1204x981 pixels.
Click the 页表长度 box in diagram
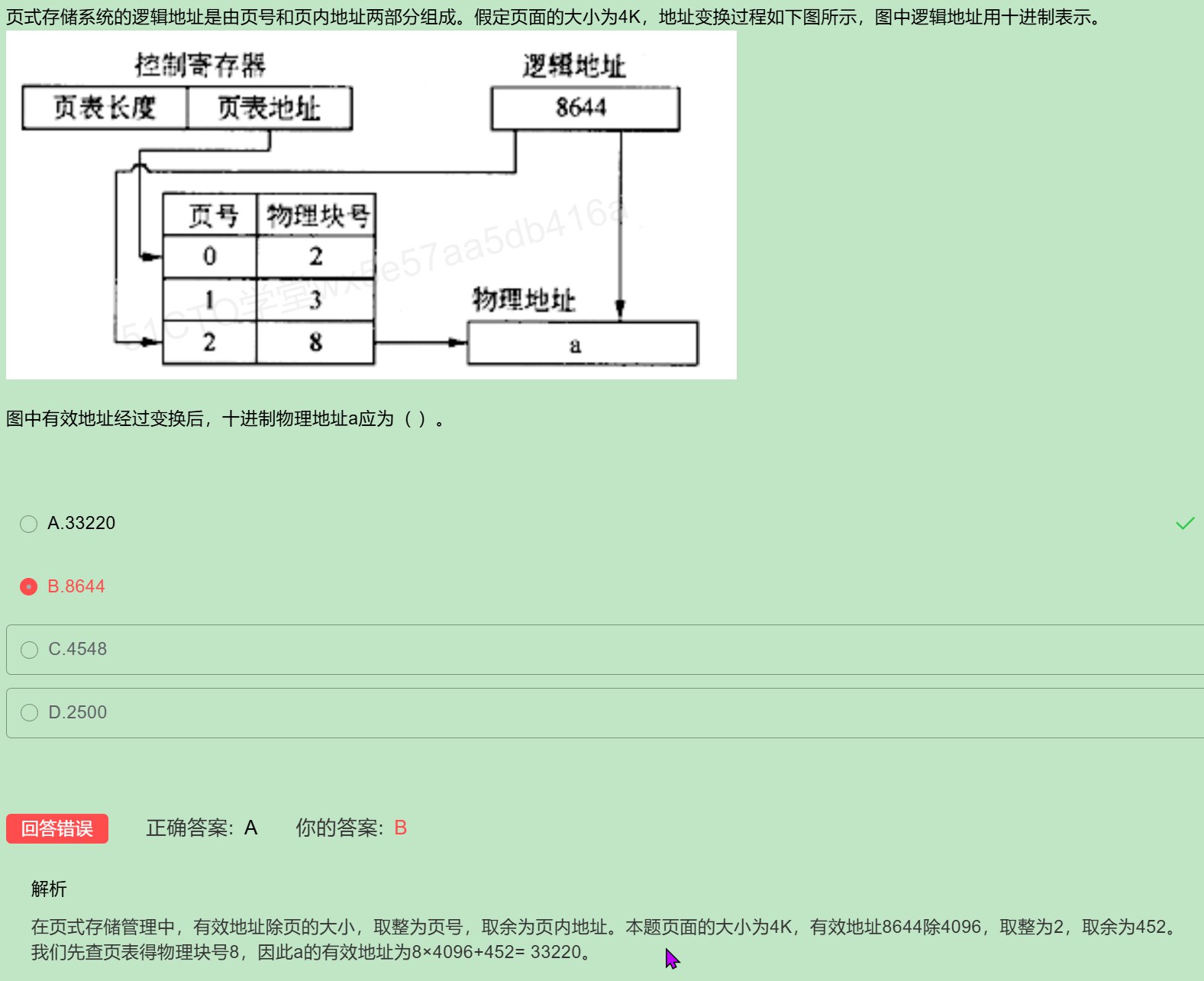point(105,108)
